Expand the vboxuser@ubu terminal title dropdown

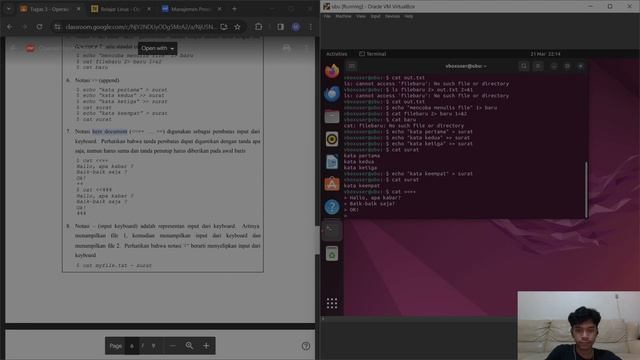pos(466,66)
